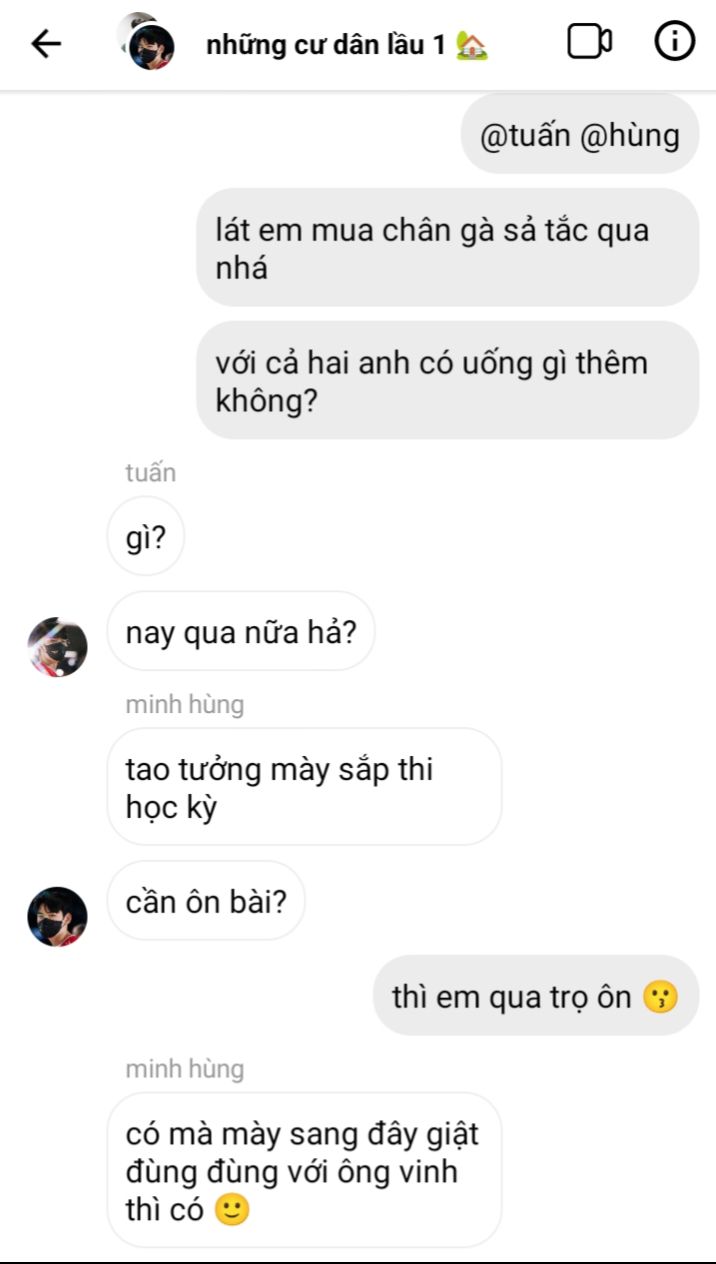This screenshot has width=716, height=1264.
Task: Tap message 'có mà mày sang đây giật'
Action: click(304, 1170)
